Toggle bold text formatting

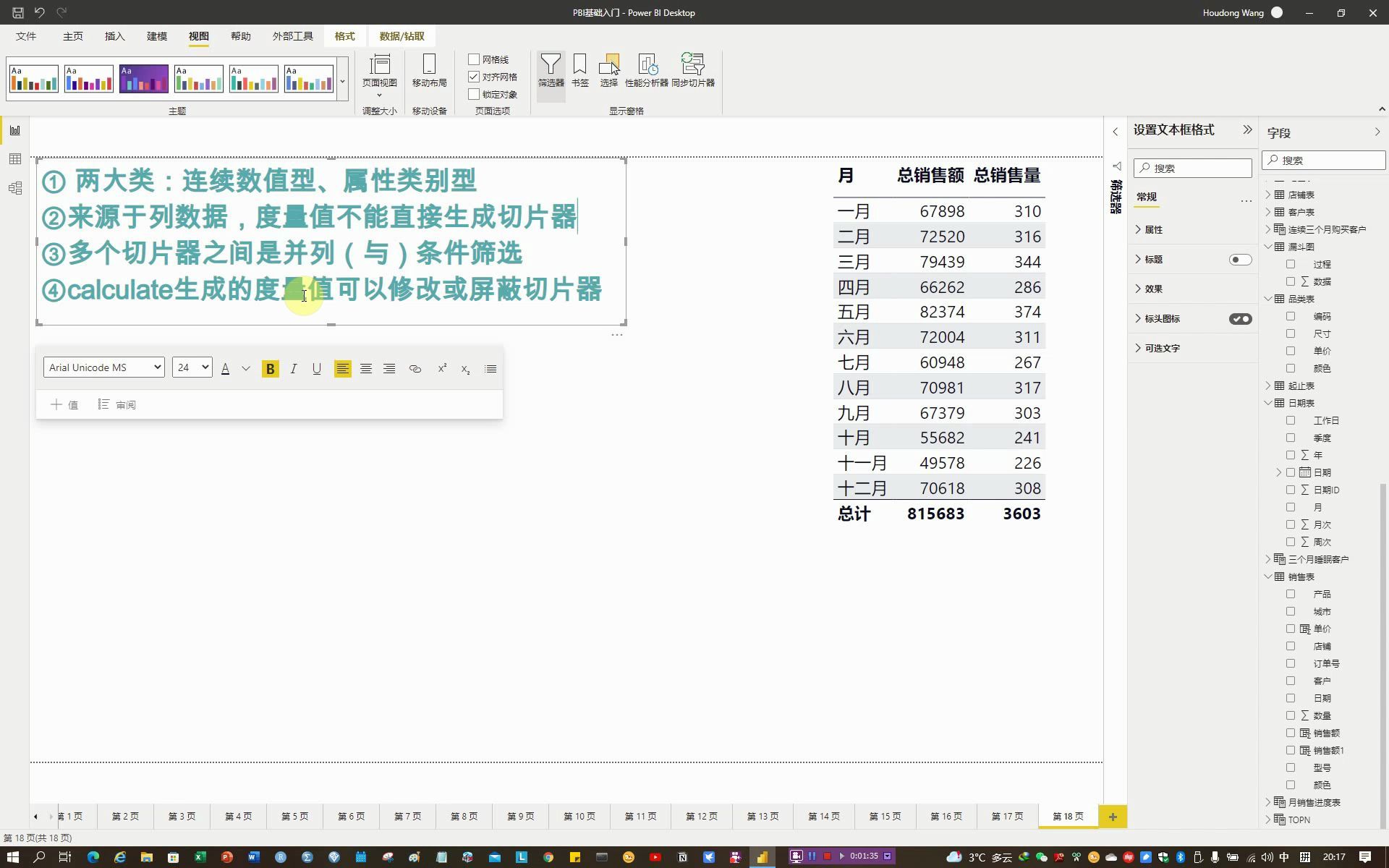click(x=270, y=369)
